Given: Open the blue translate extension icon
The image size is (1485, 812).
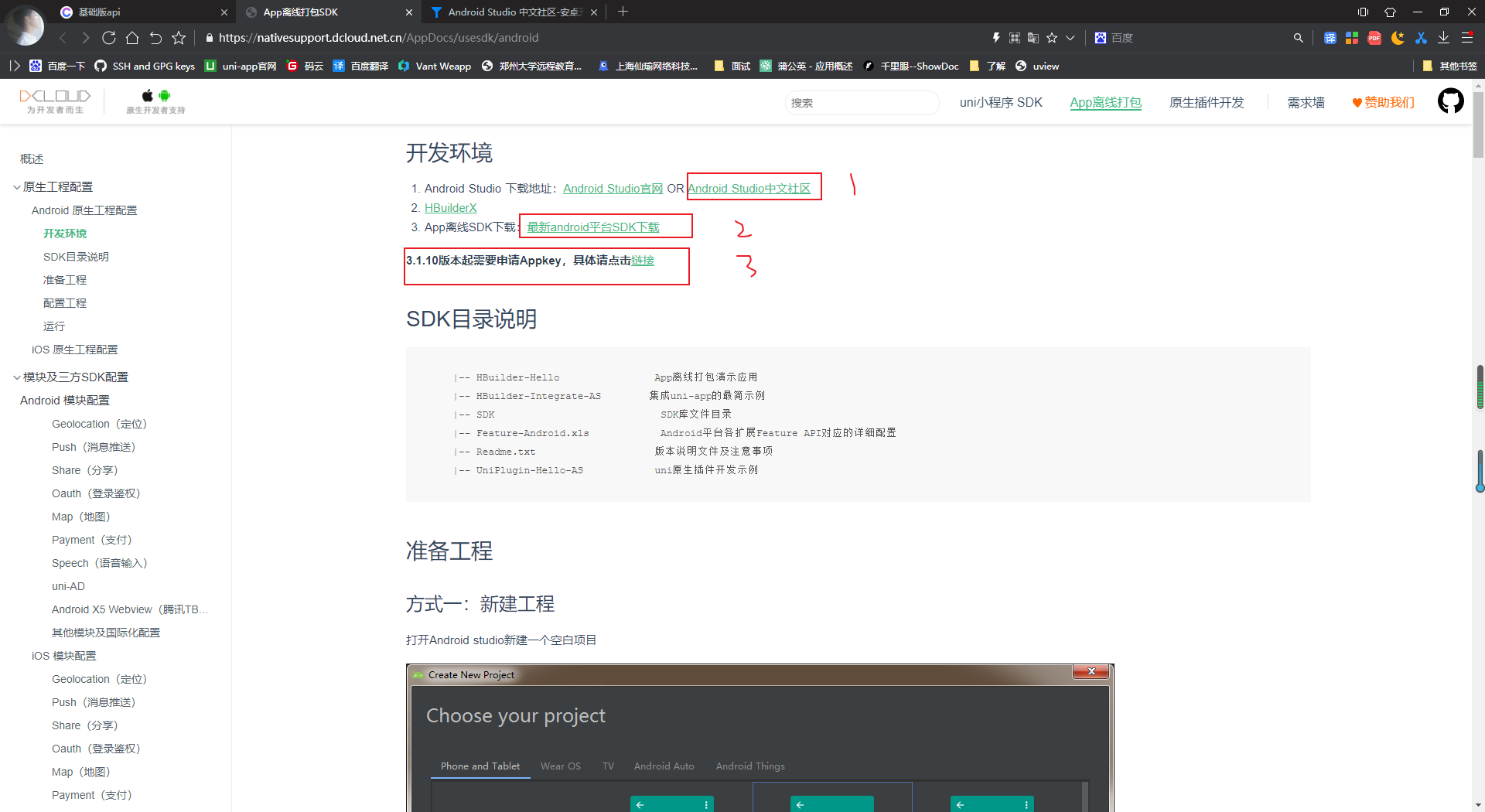Looking at the screenshot, I should [x=1330, y=38].
